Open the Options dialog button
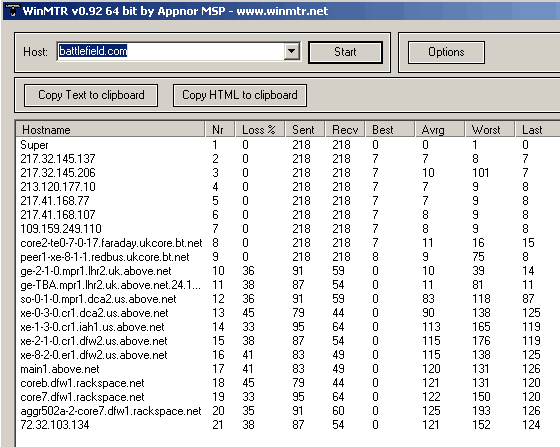 446,52
